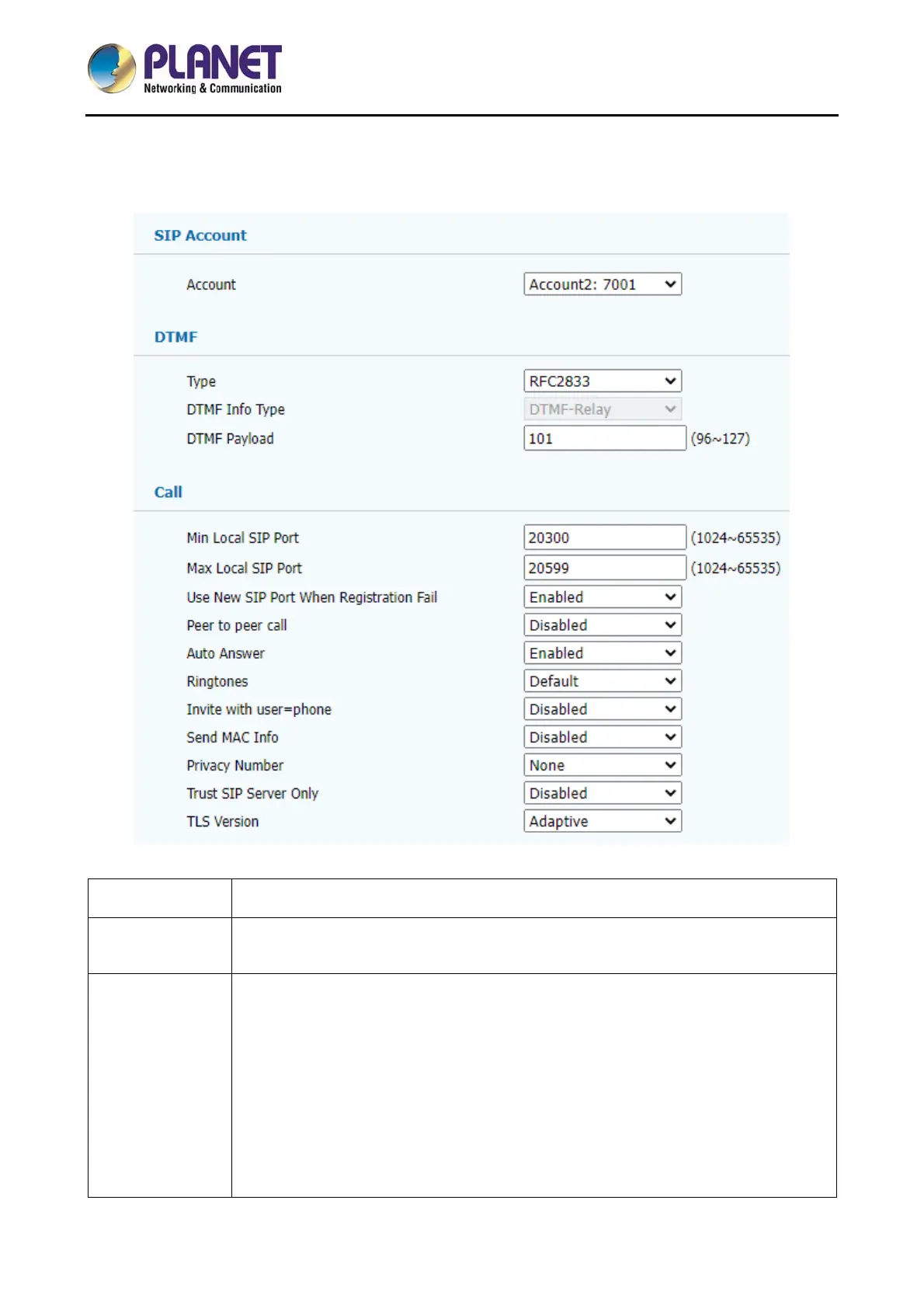The height and width of the screenshot is (1308, 924).
Task: Click the Peer to peer call label
Action: [237, 625]
